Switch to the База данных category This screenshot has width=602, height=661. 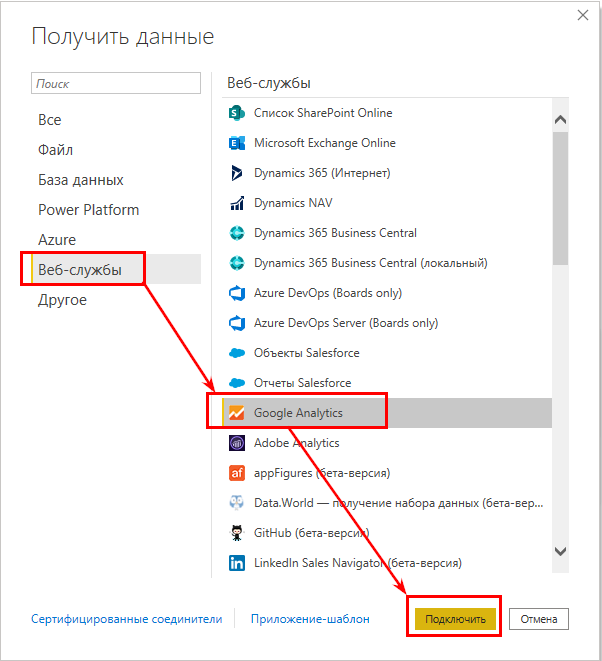81,180
